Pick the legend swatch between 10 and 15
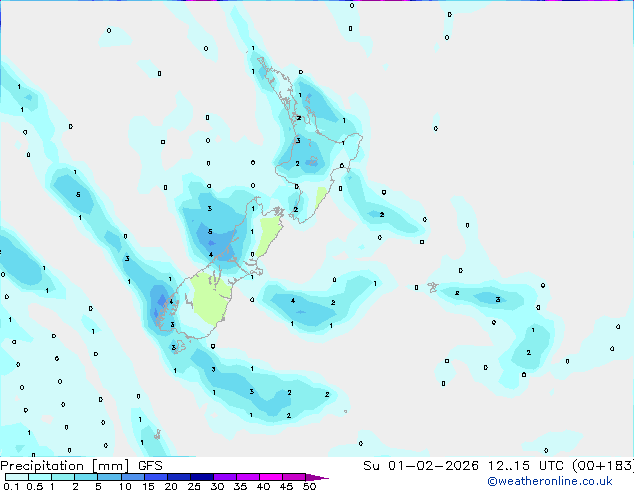 pos(133,477)
